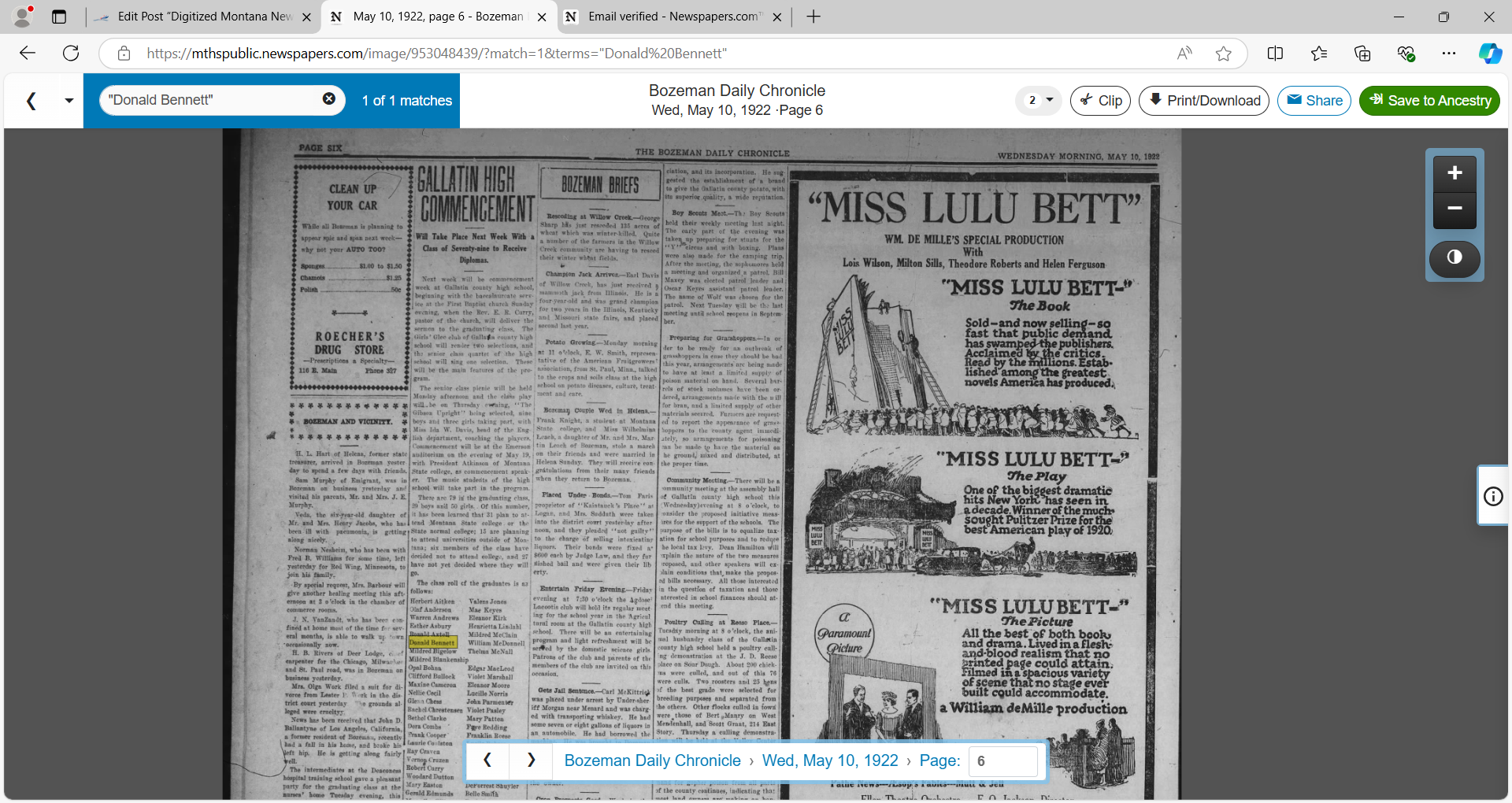Click the page number input field

pos(1002,761)
